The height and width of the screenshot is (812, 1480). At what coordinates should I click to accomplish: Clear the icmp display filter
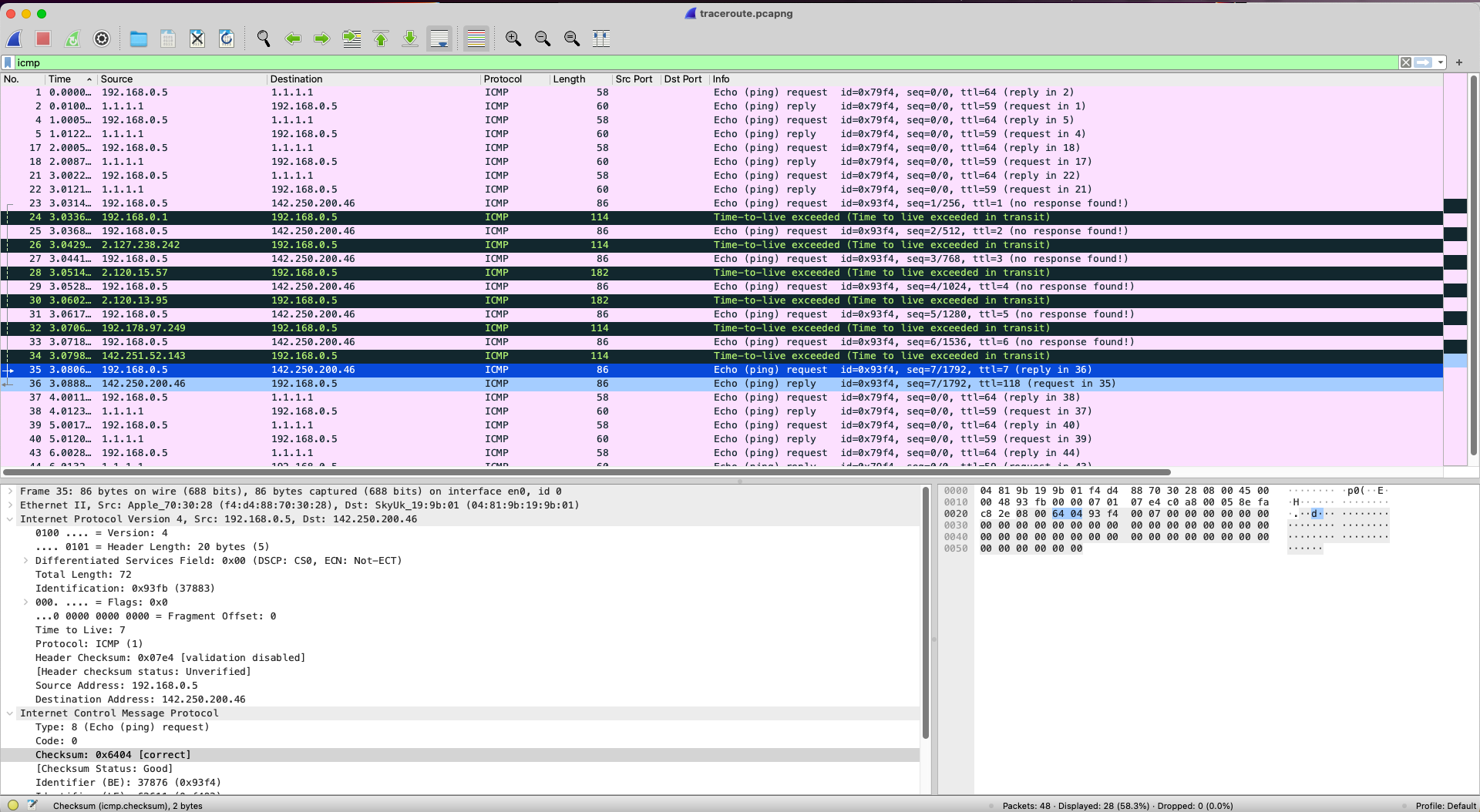point(1406,62)
